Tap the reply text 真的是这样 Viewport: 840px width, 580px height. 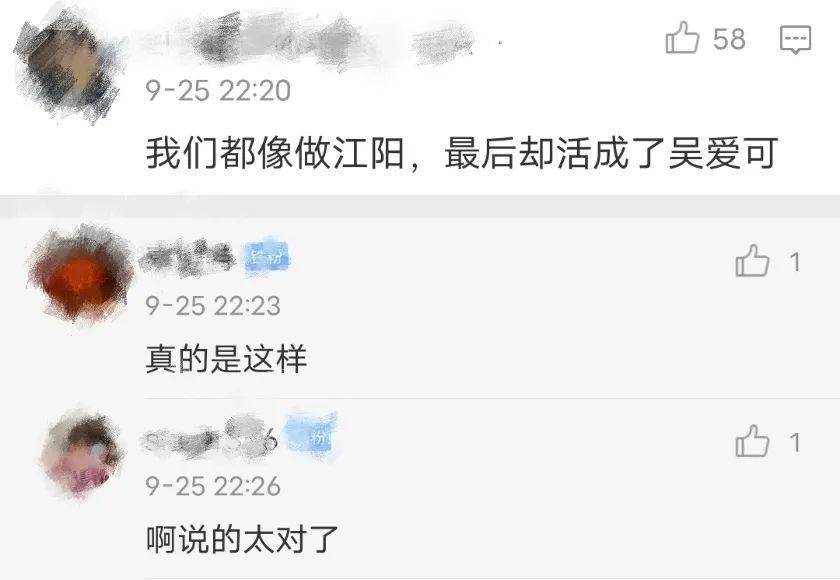click(x=226, y=359)
